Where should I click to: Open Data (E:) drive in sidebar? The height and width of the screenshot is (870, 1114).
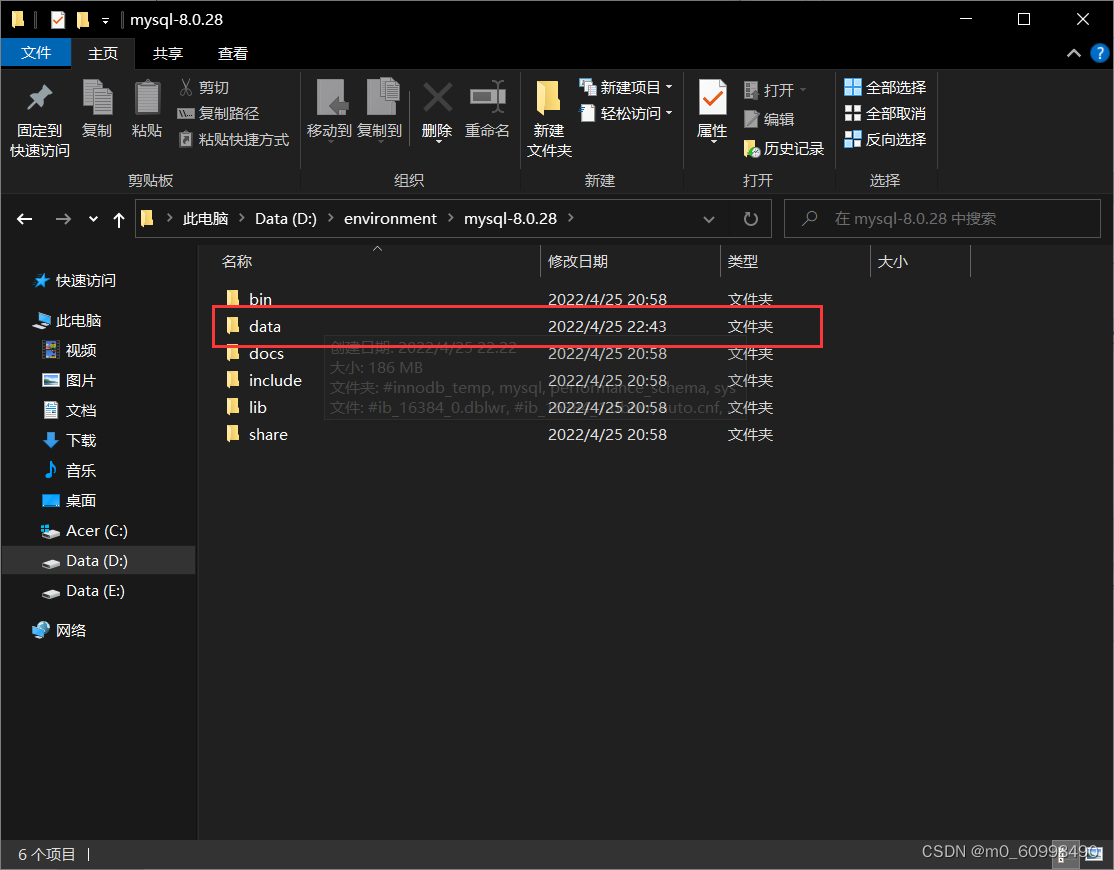point(83,591)
